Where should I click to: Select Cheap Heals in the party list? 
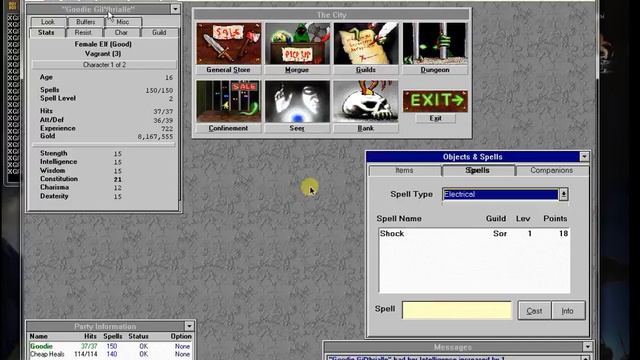click(x=47, y=354)
